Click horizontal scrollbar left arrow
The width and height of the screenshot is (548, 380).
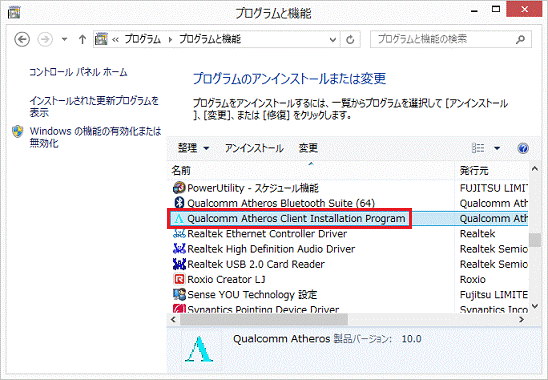(173, 320)
